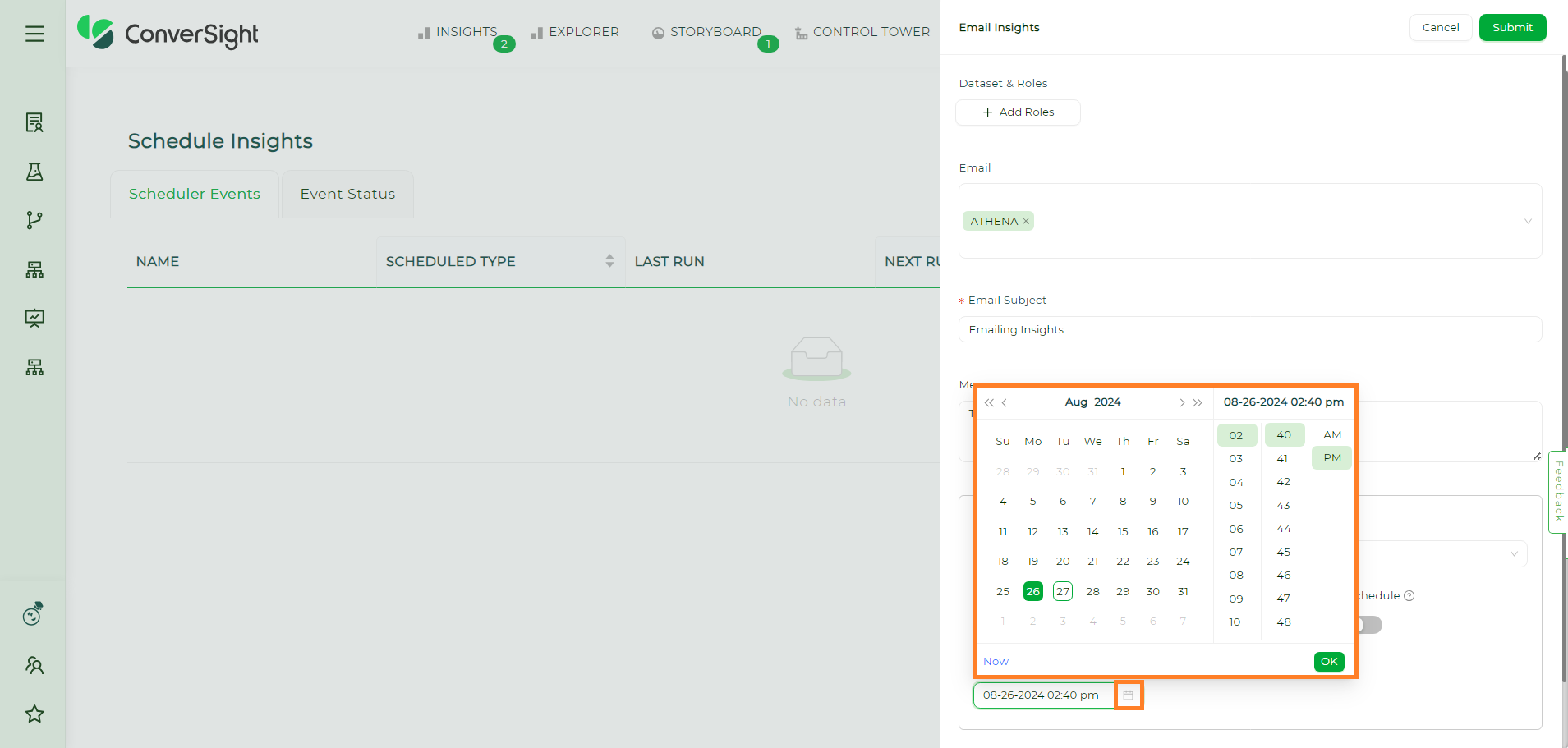Select hour 03 in time picker
This screenshot has height=748, width=1568.
tap(1236, 459)
